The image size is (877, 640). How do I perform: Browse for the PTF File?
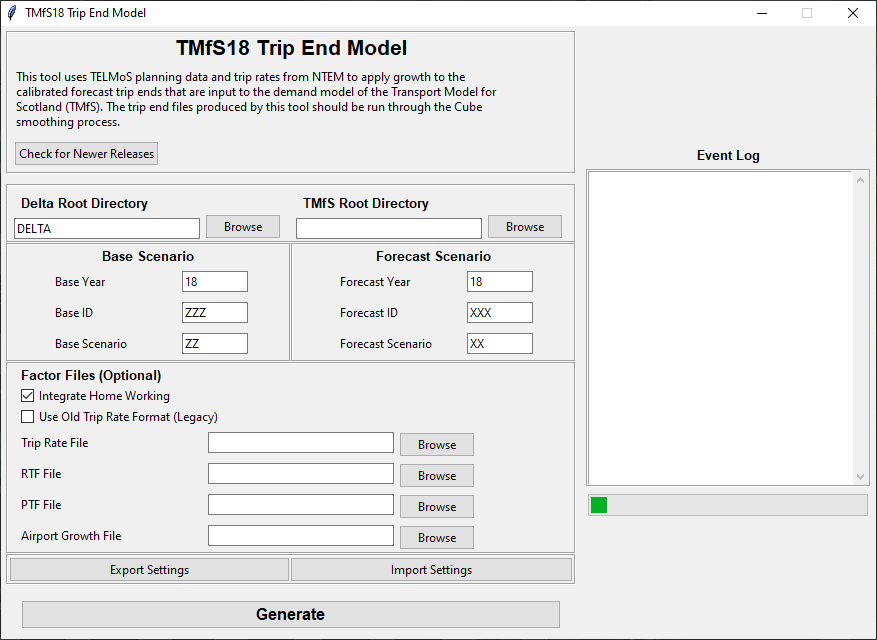pos(437,506)
